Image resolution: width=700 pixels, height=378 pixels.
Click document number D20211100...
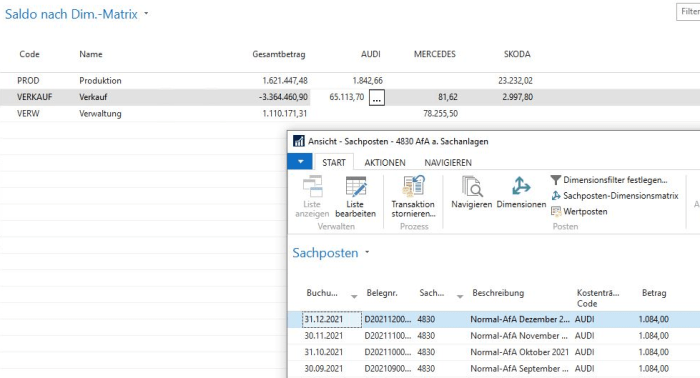[388, 336]
